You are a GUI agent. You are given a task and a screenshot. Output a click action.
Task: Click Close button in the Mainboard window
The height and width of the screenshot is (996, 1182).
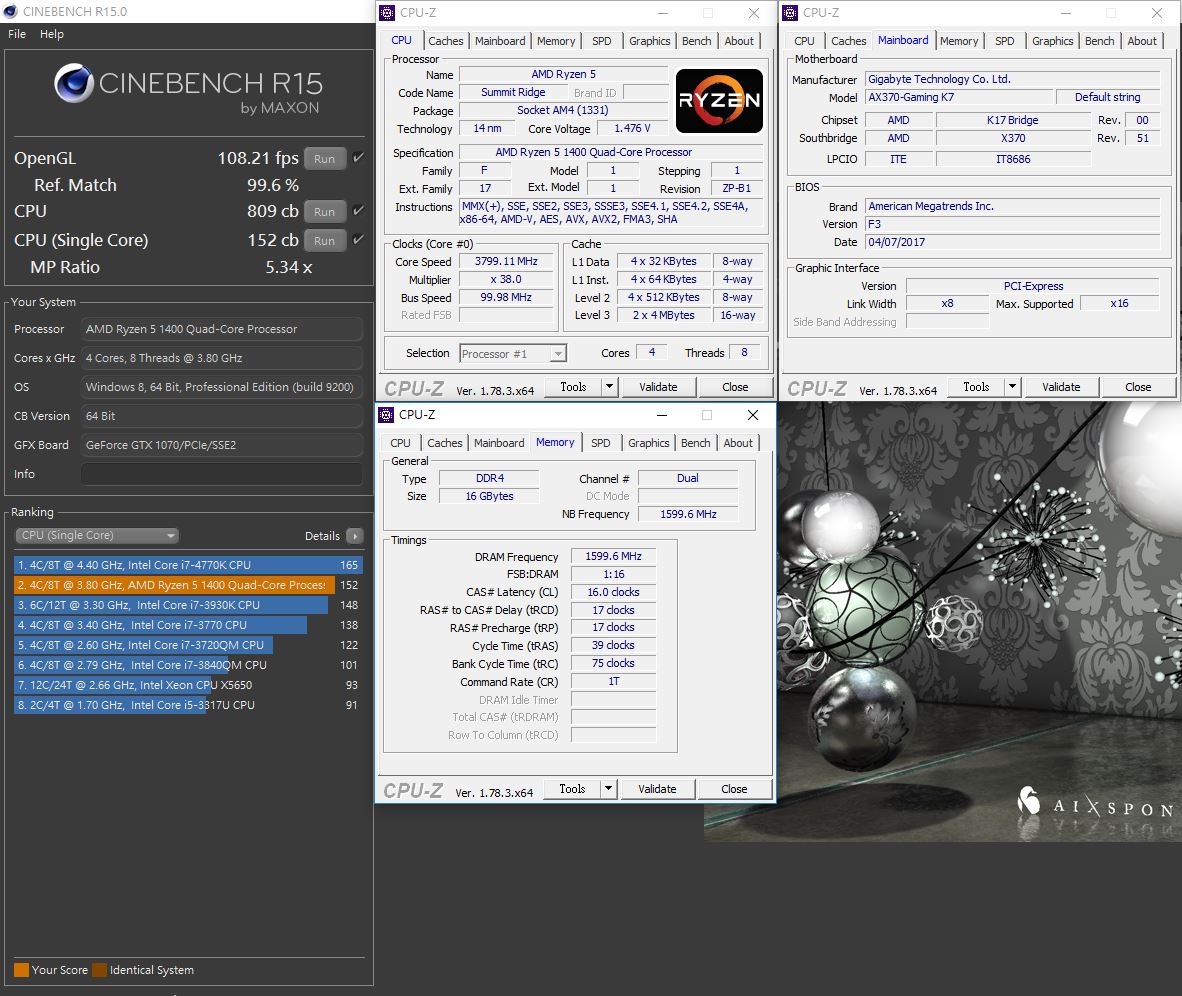click(1138, 387)
